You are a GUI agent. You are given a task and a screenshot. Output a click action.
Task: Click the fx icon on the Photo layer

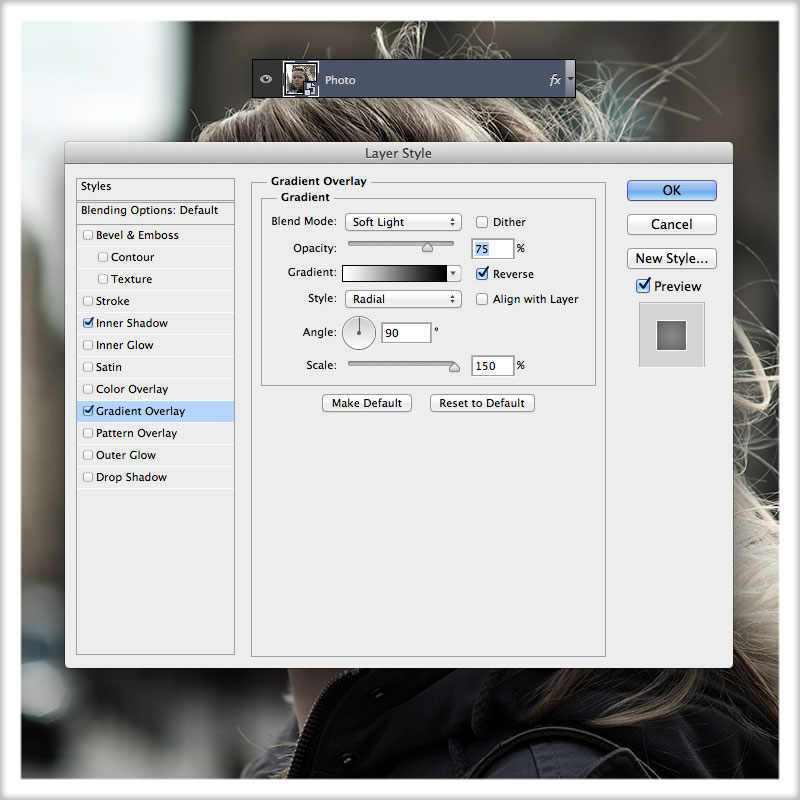[555, 79]
